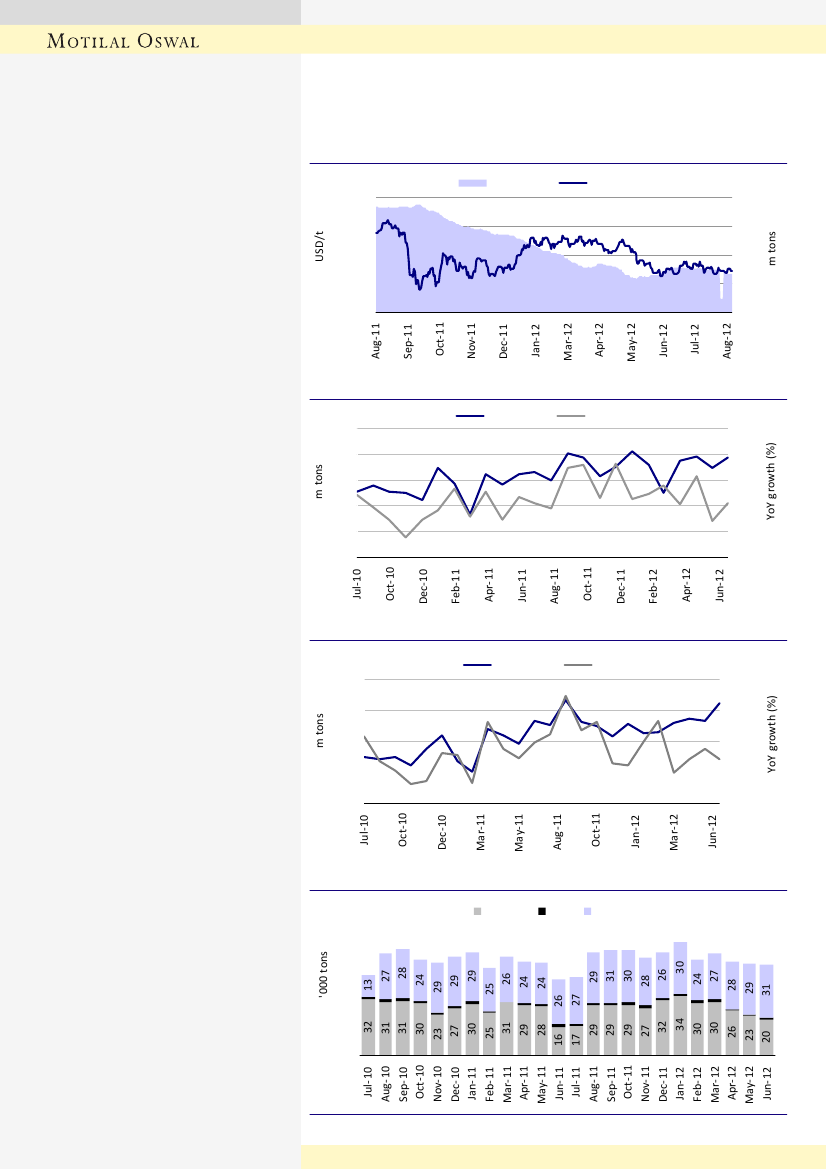Select lavender square legend marker above bar chart
826x1169 pixels.
tap(588, 911)
